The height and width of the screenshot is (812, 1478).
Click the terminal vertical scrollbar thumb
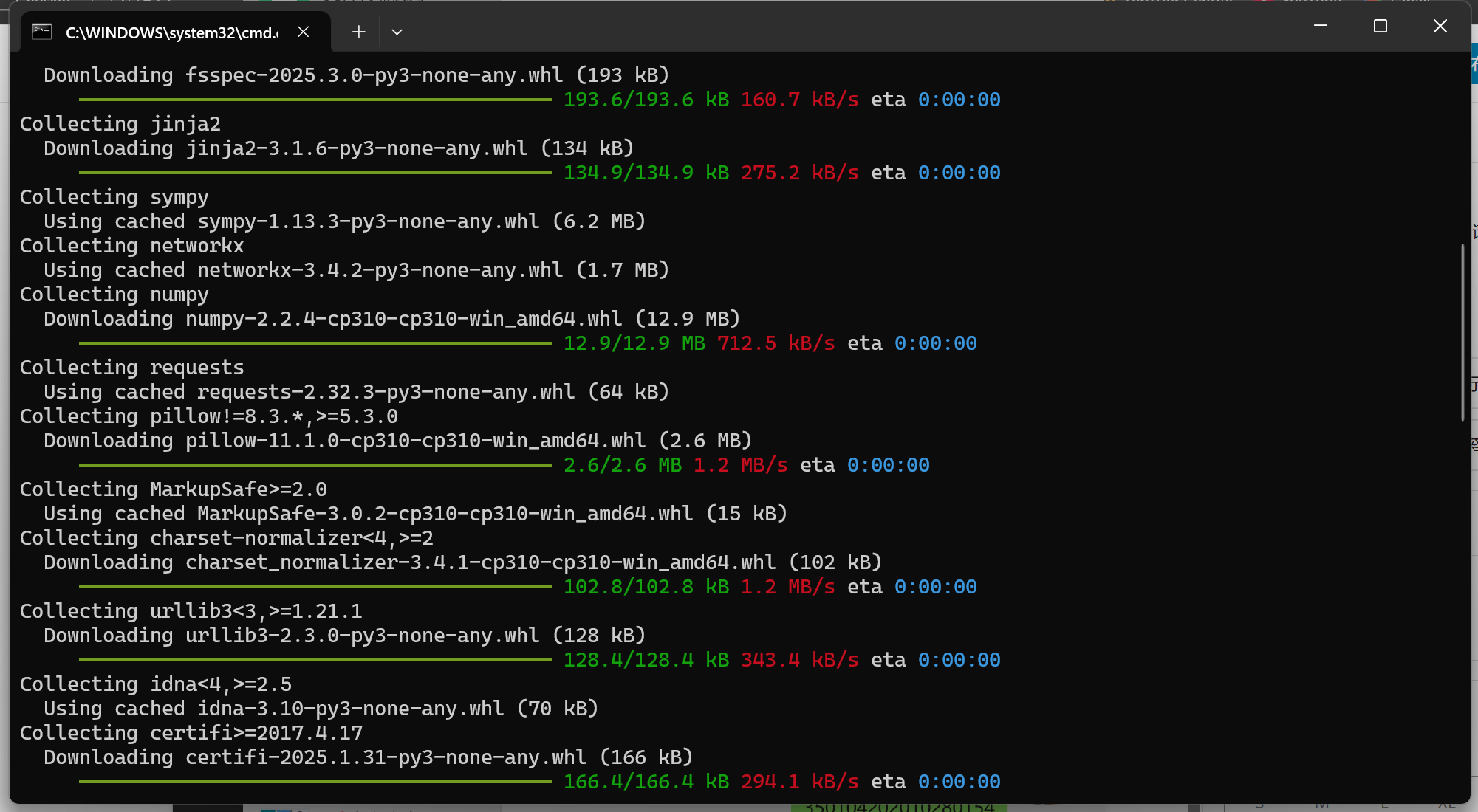tap(1462, 333)
